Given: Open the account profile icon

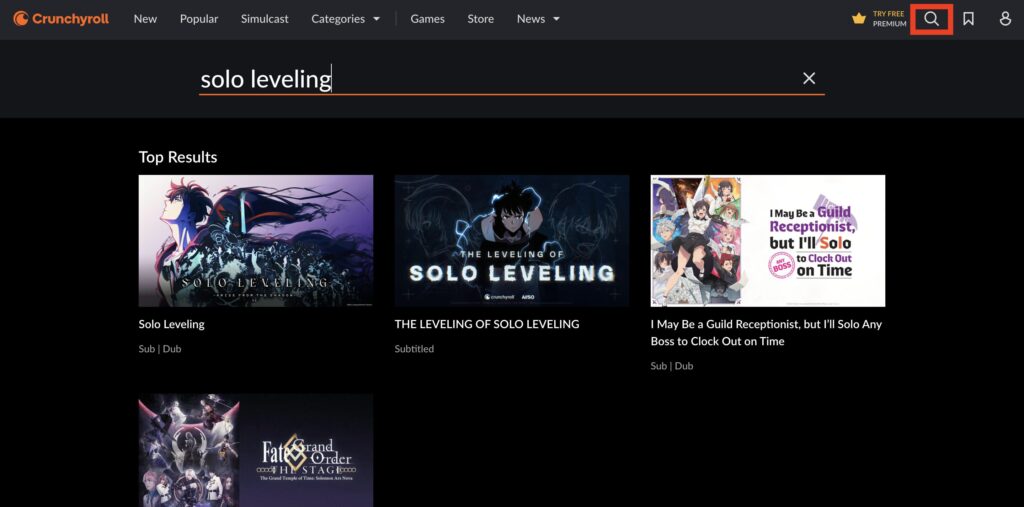Looking at the screenshot, I should [1005, 19].
